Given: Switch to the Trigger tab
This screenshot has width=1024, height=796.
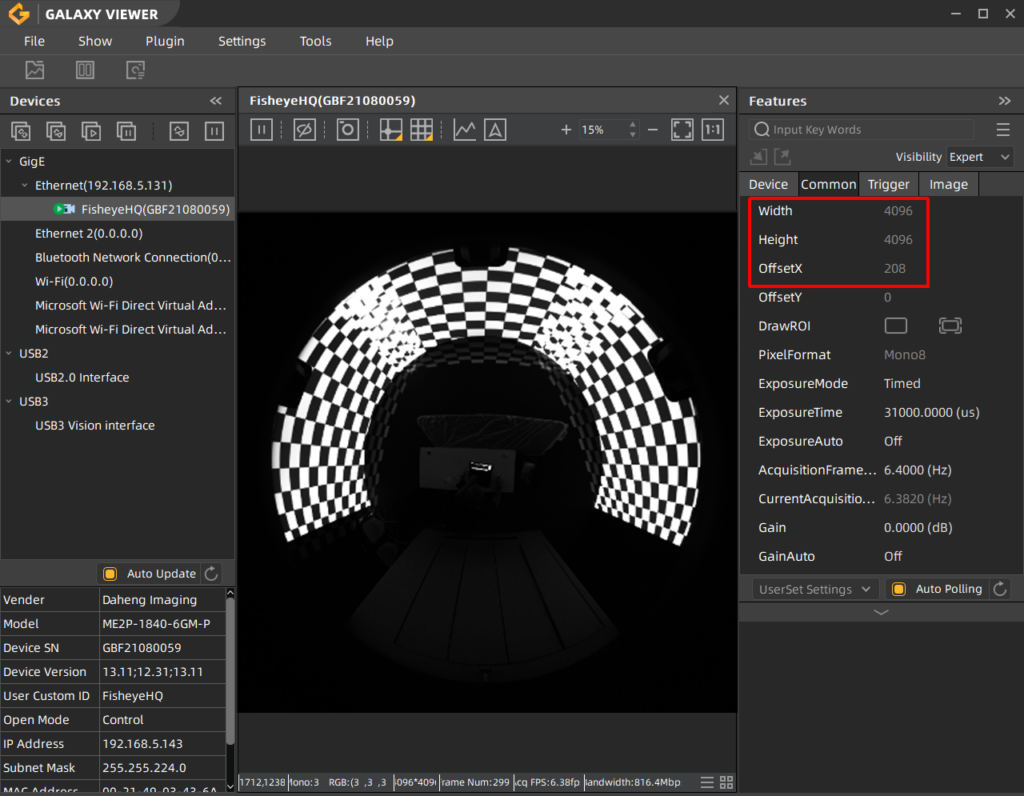Looking at the screenshot, I should point(888,184).
